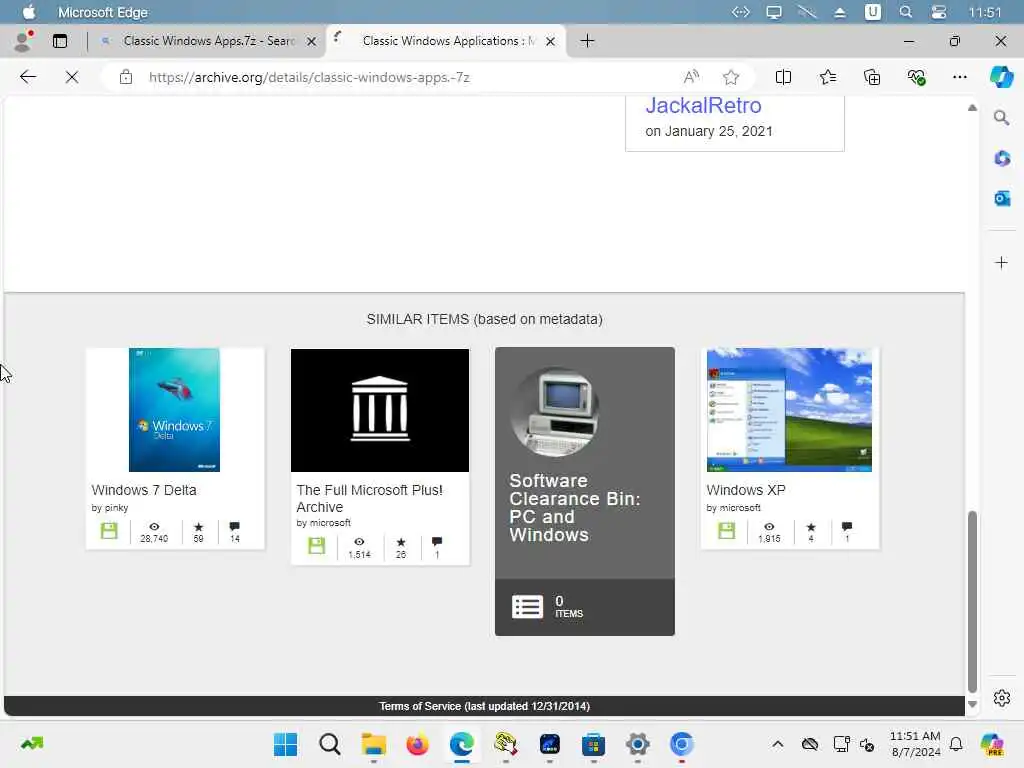Click scrollbar up arrow
This screenshot has width=1024, height=768.
pos(972,108)
